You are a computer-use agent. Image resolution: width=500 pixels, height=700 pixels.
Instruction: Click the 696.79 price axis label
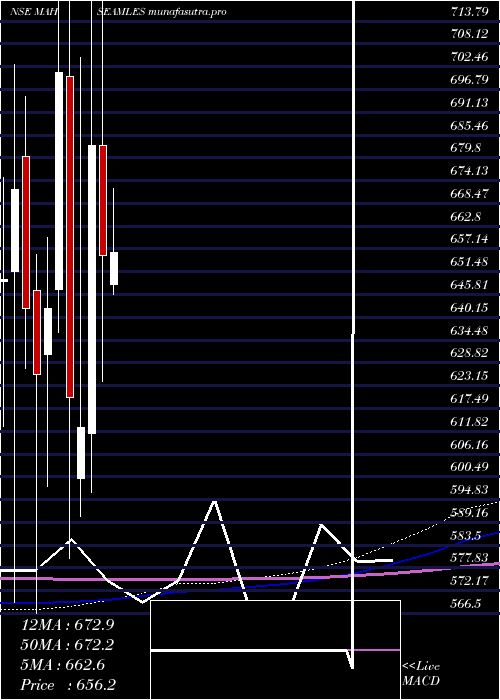(470, 80)
